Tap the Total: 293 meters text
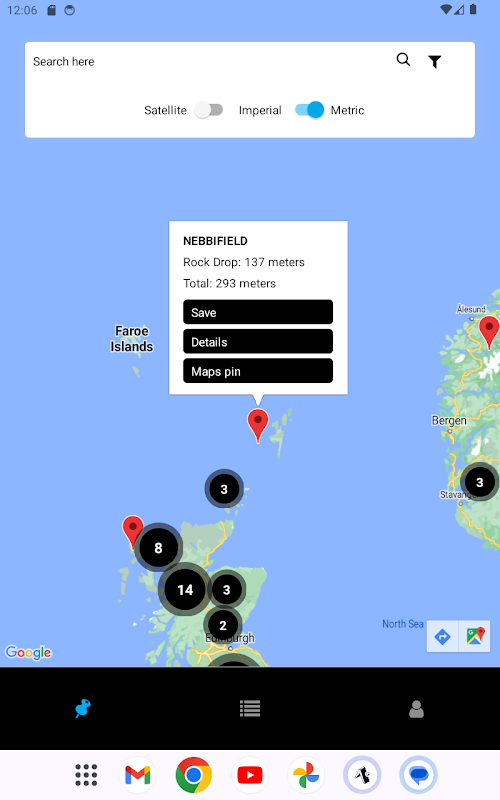The width and height of the screenshot is (500, 800). (230, 283)
